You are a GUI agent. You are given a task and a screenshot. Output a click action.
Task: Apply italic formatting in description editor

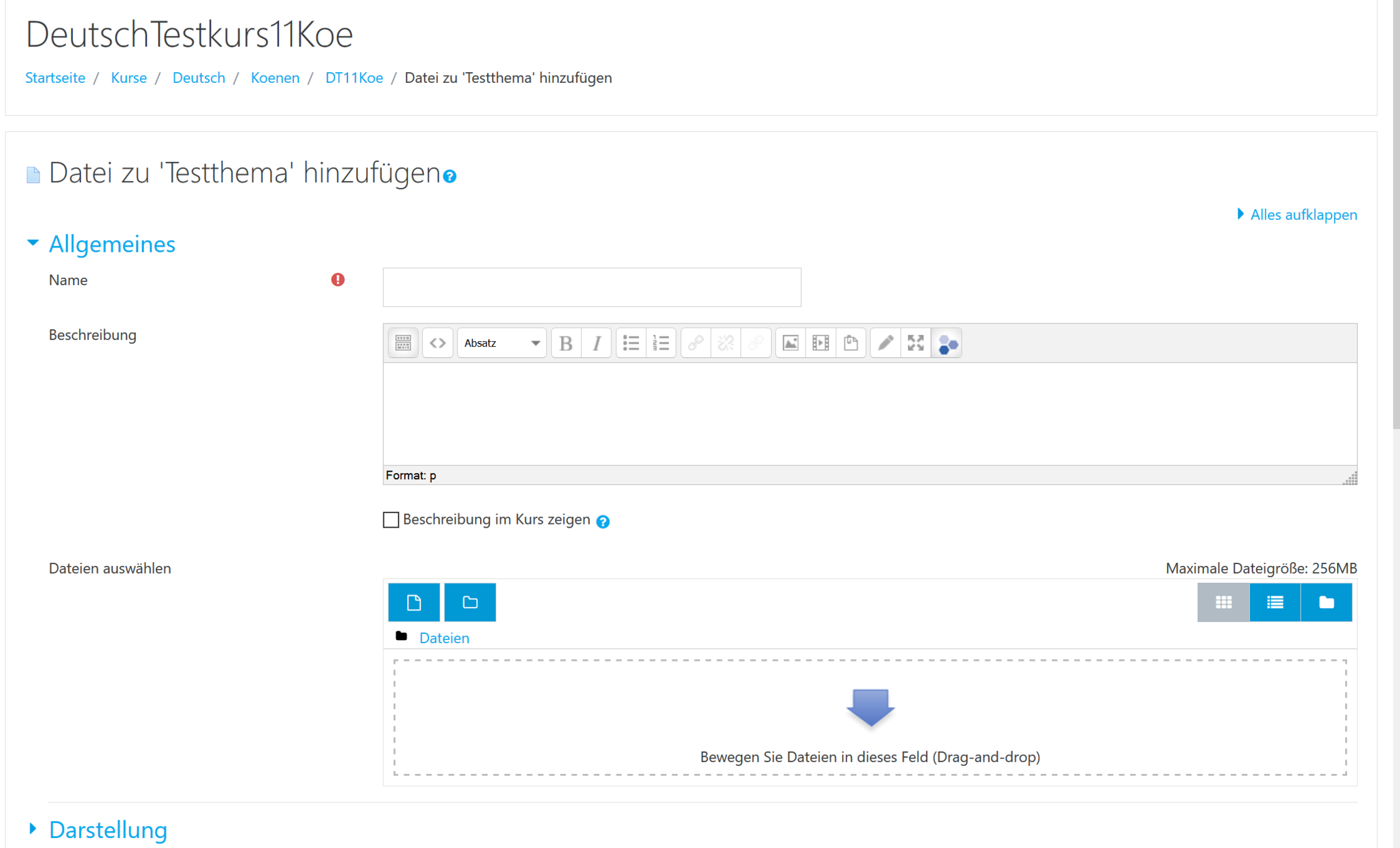[596, 343]
